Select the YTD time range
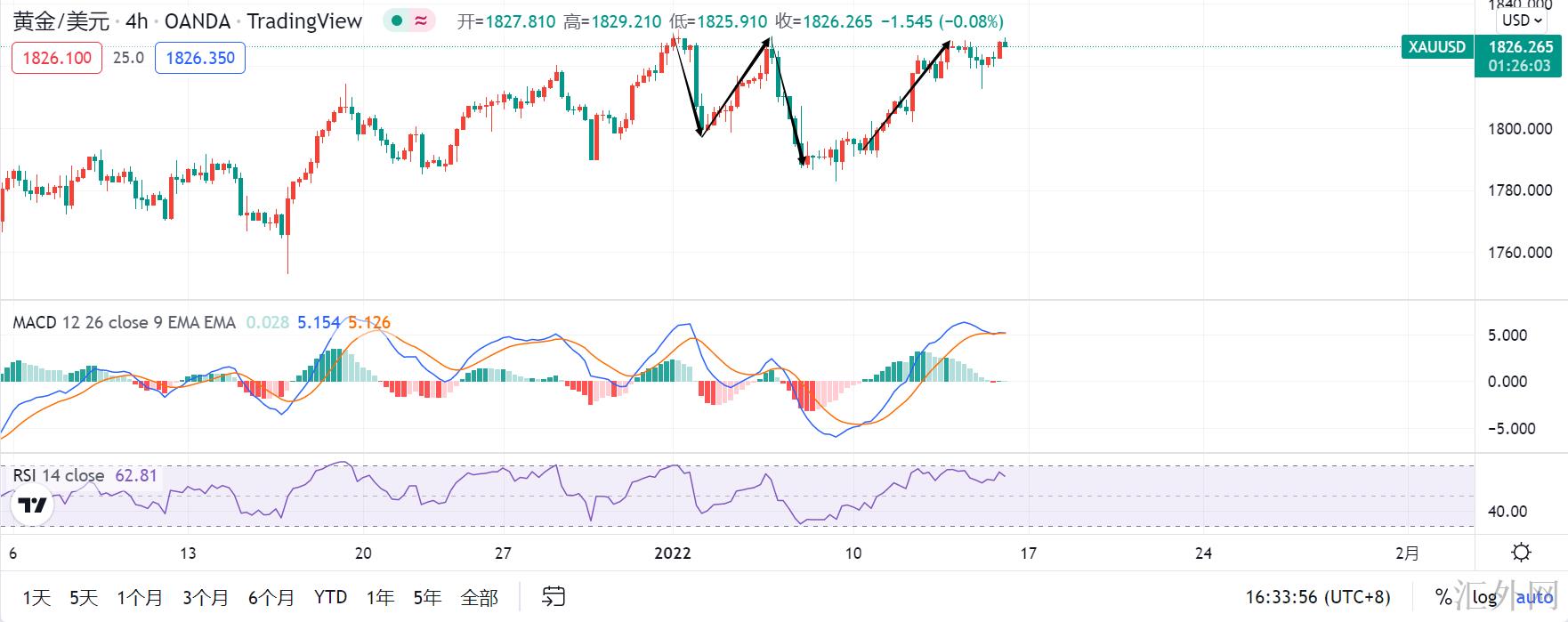1568x622 pixels. [330, 597]
